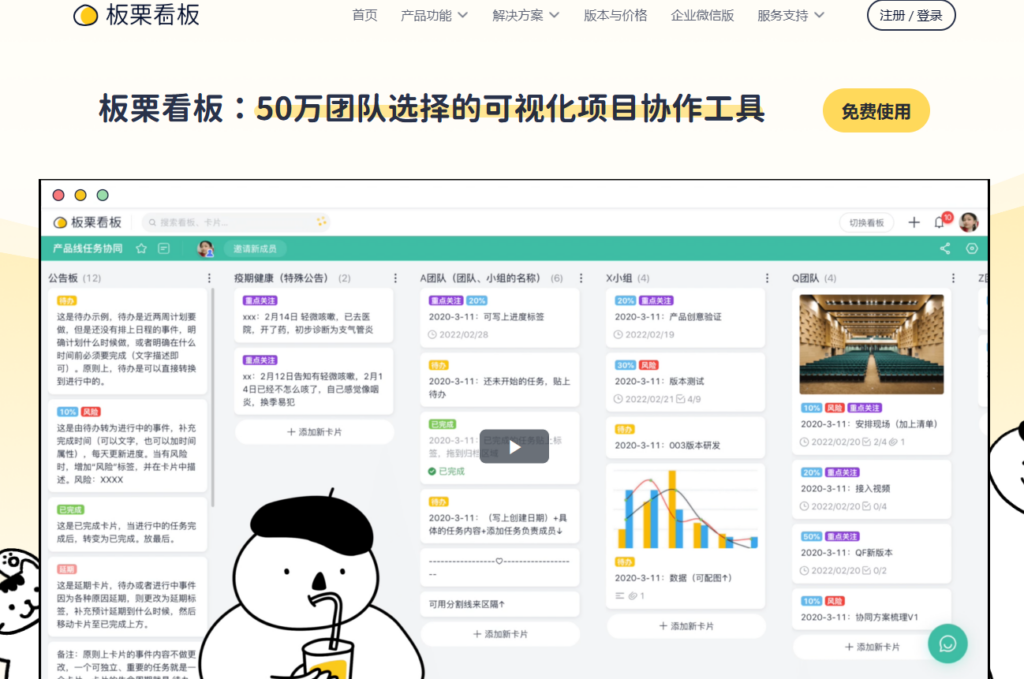The width and height of the screenshot is (1024, 679).
Task: Open the floating green chat support bubble
Action: click(947, 644)
